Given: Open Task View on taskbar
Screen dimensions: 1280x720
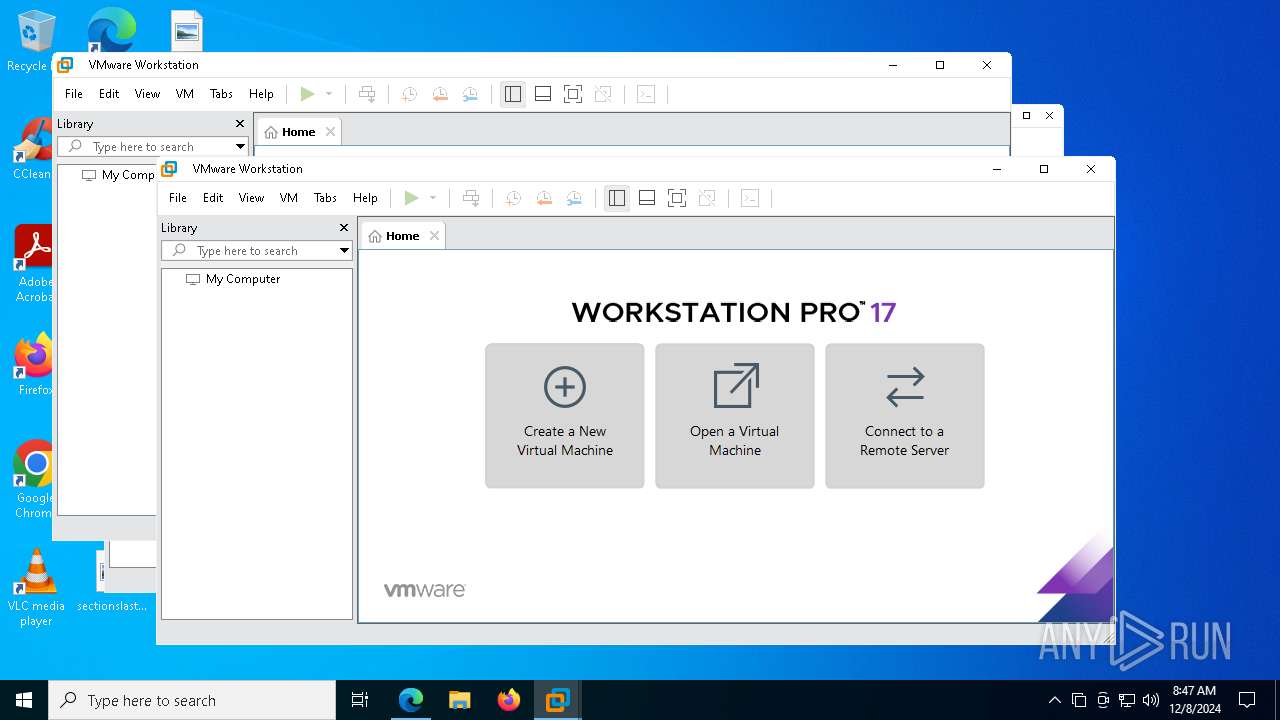Looking at the screenshot, I should click(x=360, y=700).
